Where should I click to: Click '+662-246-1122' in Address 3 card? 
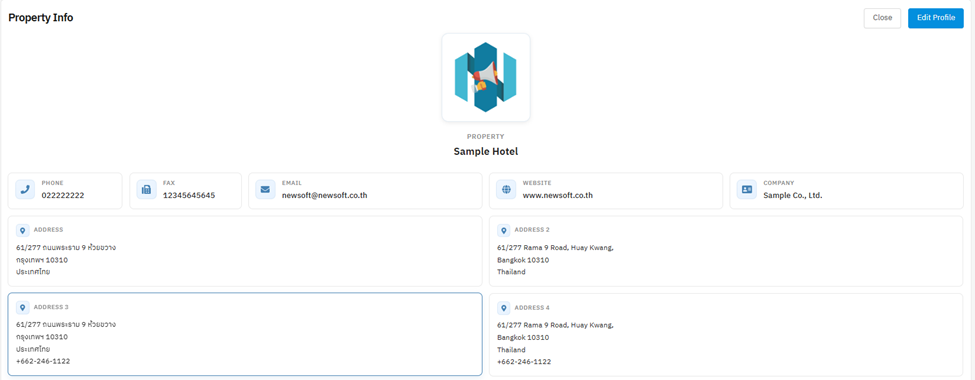43,361
